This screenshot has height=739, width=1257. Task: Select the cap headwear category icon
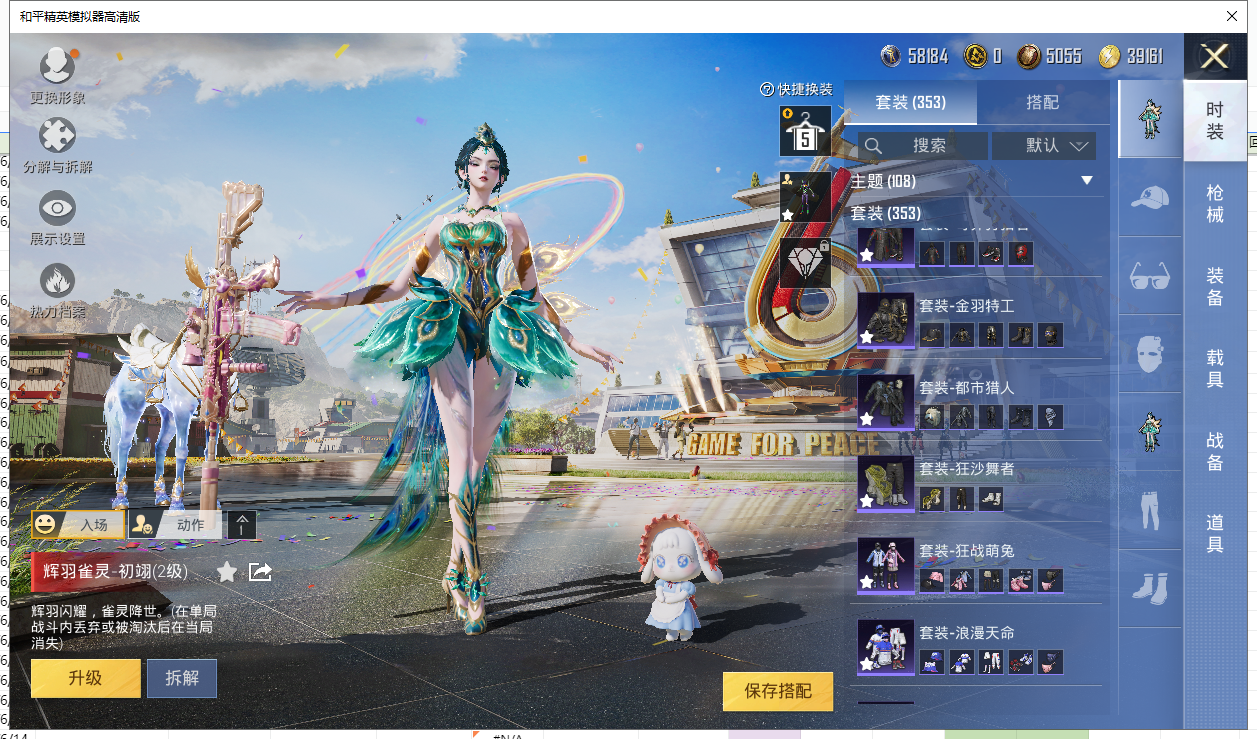(1150, 197)
